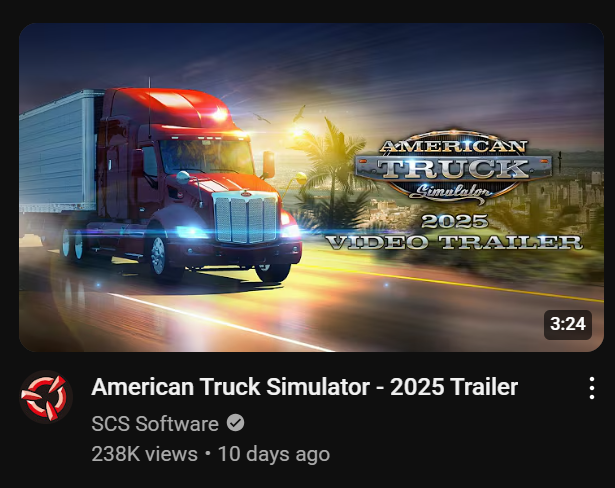Click the white road line in thumbnail
The width and height of the screenshot is (615, 488).
220,322
